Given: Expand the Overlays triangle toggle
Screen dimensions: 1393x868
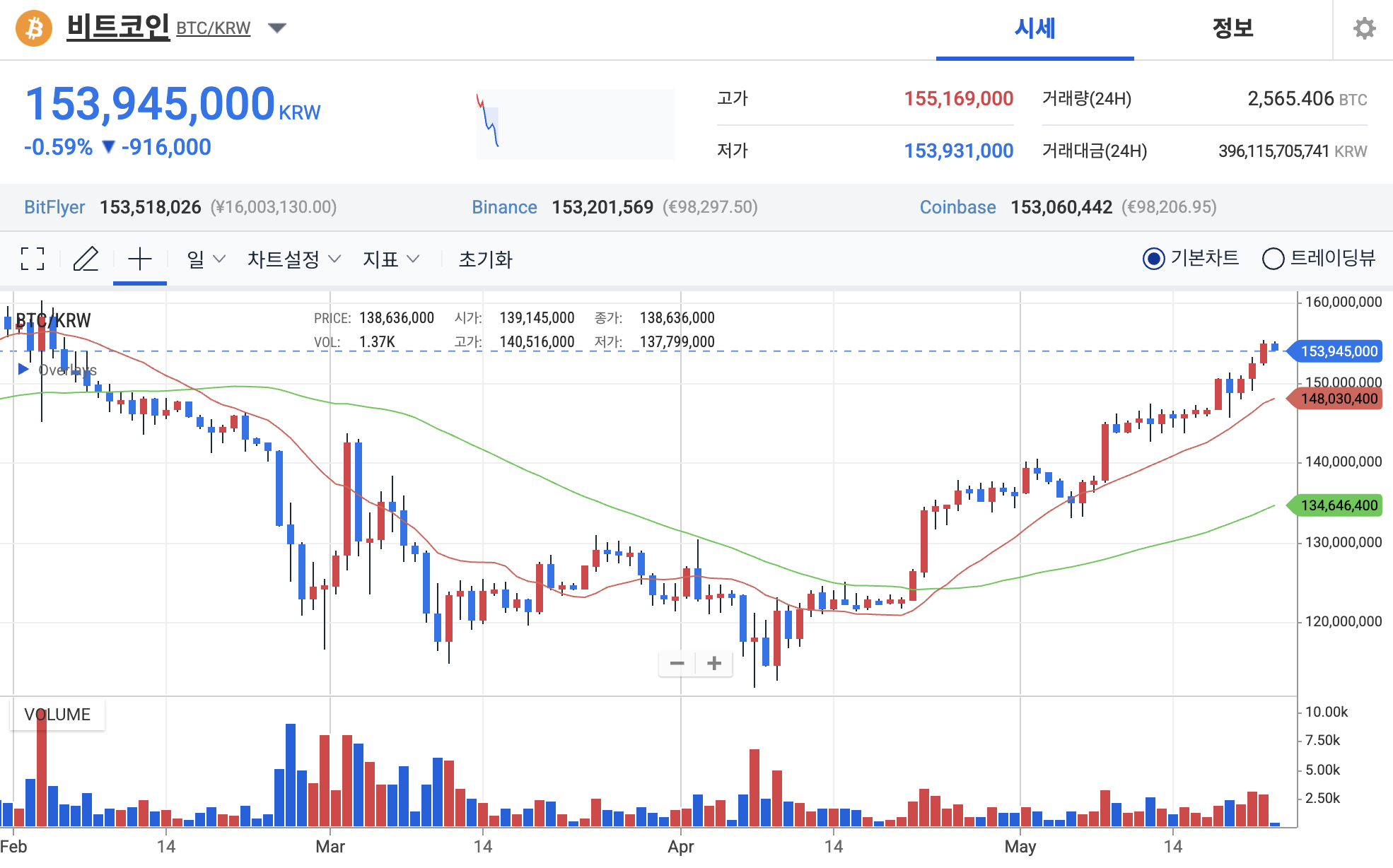Looking at the screenshot, I should (23, 369).
